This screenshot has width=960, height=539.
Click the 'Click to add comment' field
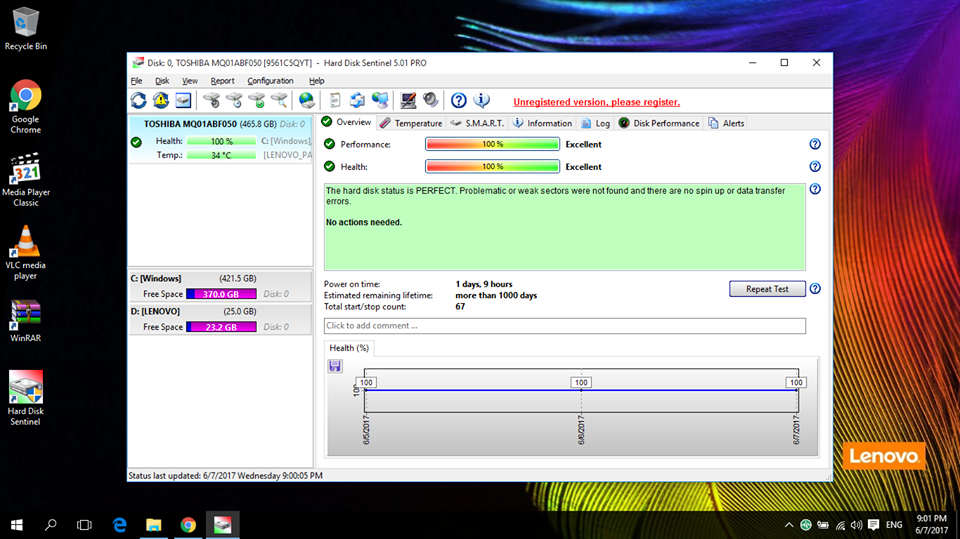(564, 326)
